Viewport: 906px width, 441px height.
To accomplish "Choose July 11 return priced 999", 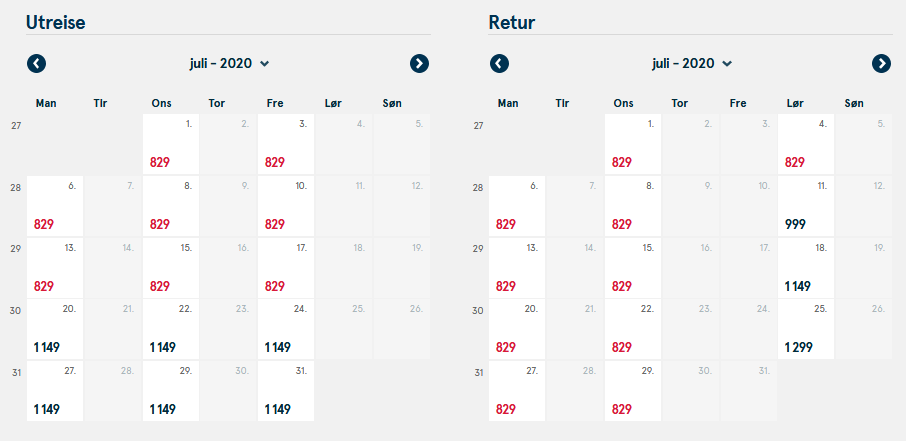I will (x=806, y=206).
